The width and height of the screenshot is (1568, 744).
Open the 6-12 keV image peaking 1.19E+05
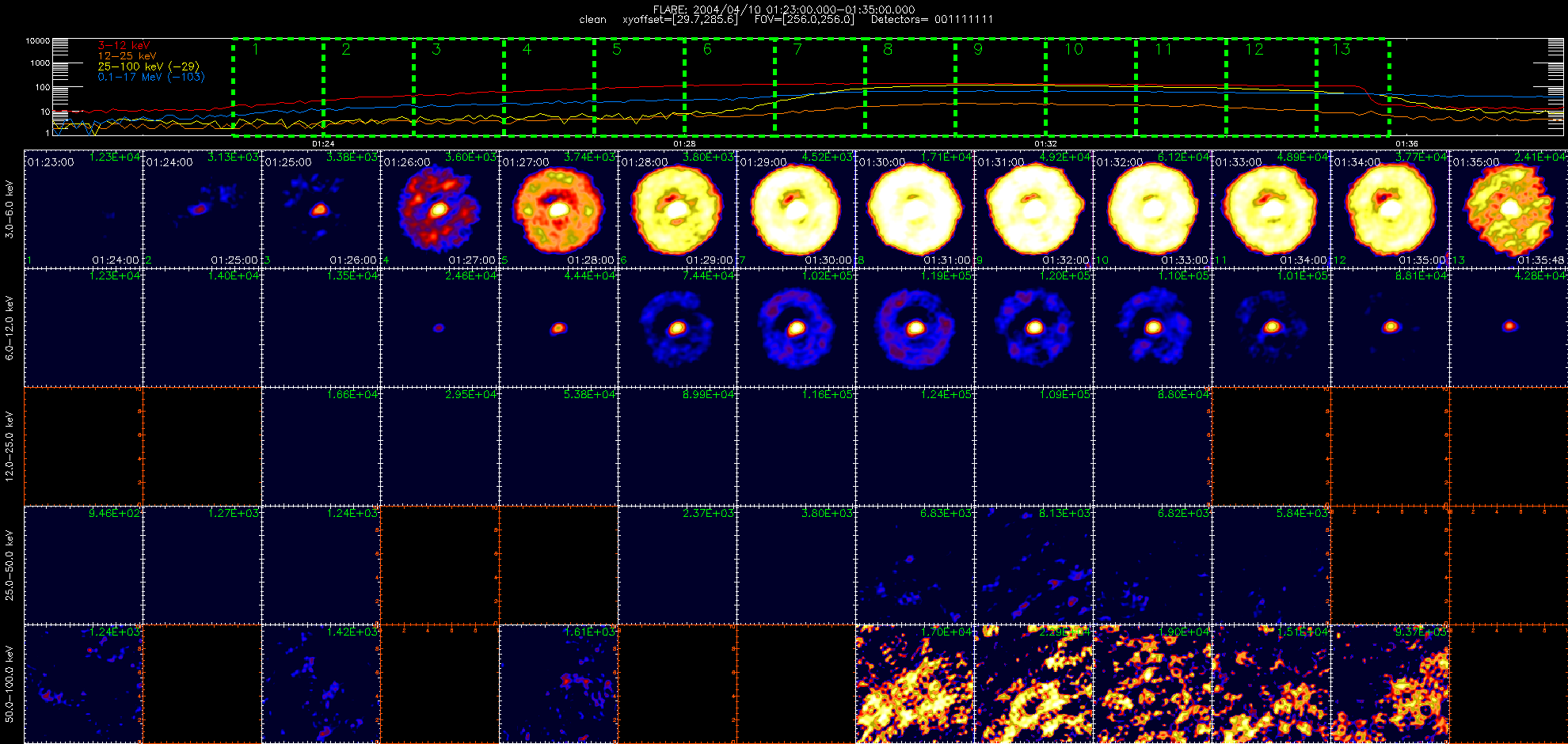coord(915,328)
